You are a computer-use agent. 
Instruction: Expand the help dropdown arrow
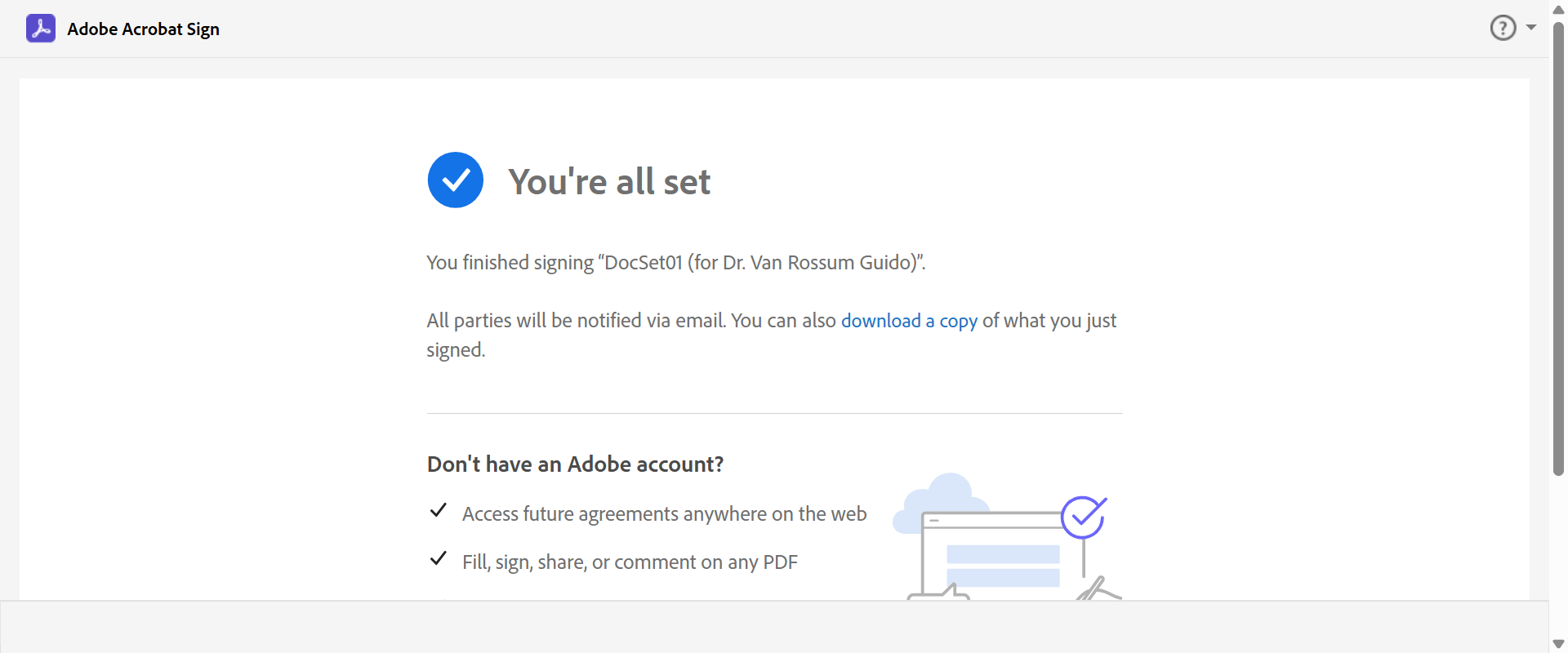[1531, 28]
